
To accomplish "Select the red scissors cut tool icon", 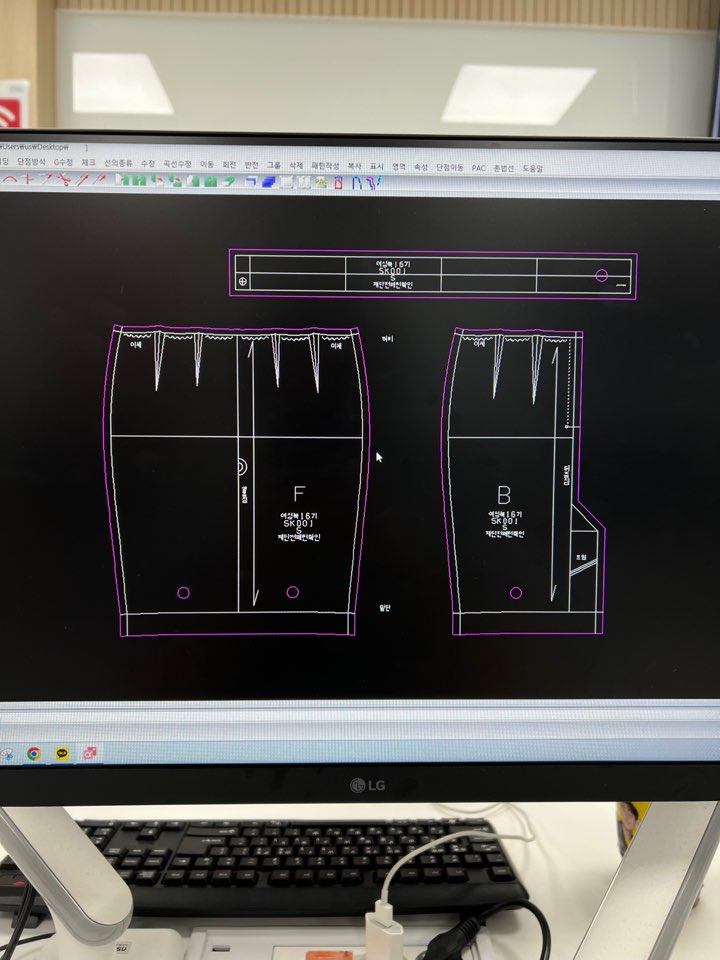I will click(x=62, y=181).
